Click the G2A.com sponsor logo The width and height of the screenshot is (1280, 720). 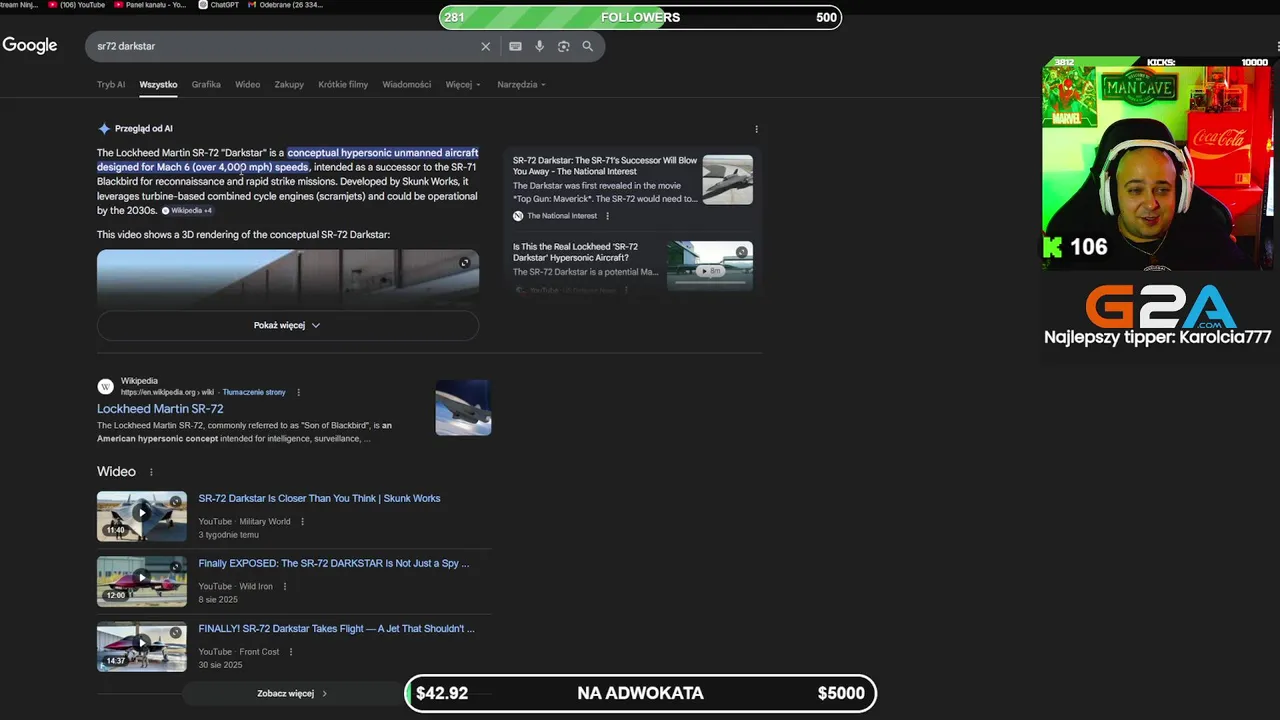tap(1161, 308)
